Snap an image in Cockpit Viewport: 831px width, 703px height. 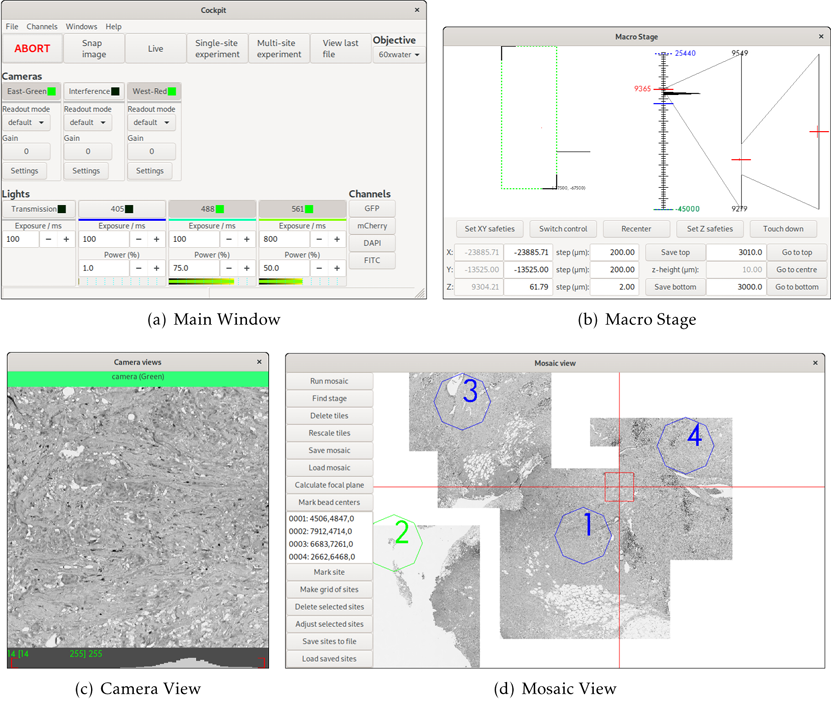tap(94, 48)
